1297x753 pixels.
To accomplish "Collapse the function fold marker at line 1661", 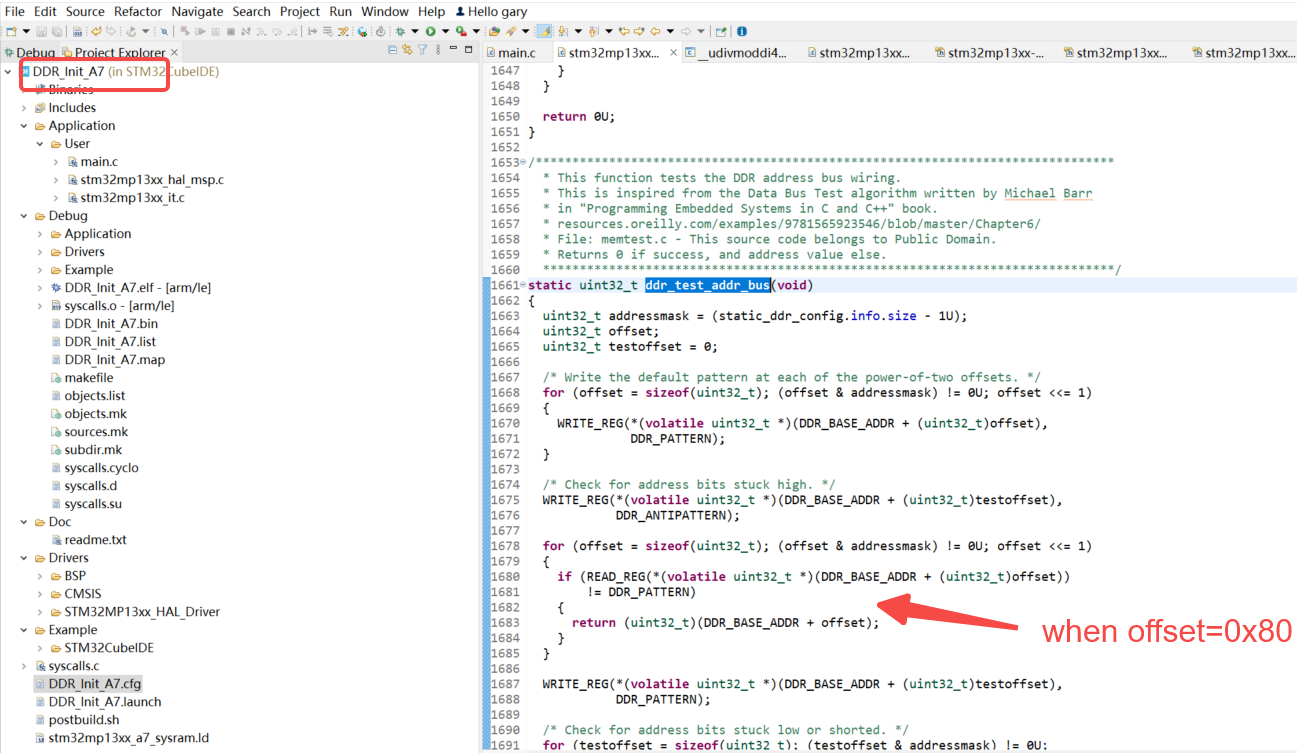I will (x=523, y=286).
